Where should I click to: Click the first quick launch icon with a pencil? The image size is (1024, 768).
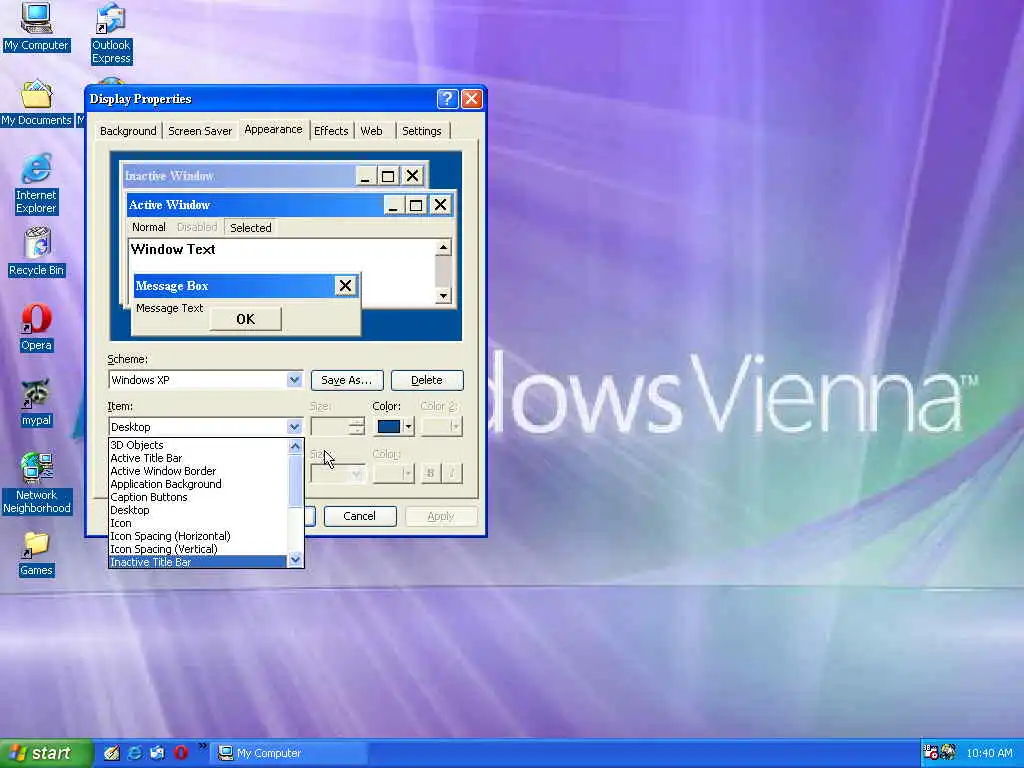112,753
